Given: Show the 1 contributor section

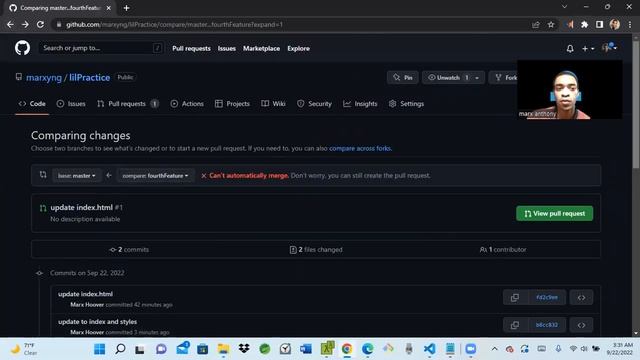Looking at the screenshot, I should [x=503, y=249].
